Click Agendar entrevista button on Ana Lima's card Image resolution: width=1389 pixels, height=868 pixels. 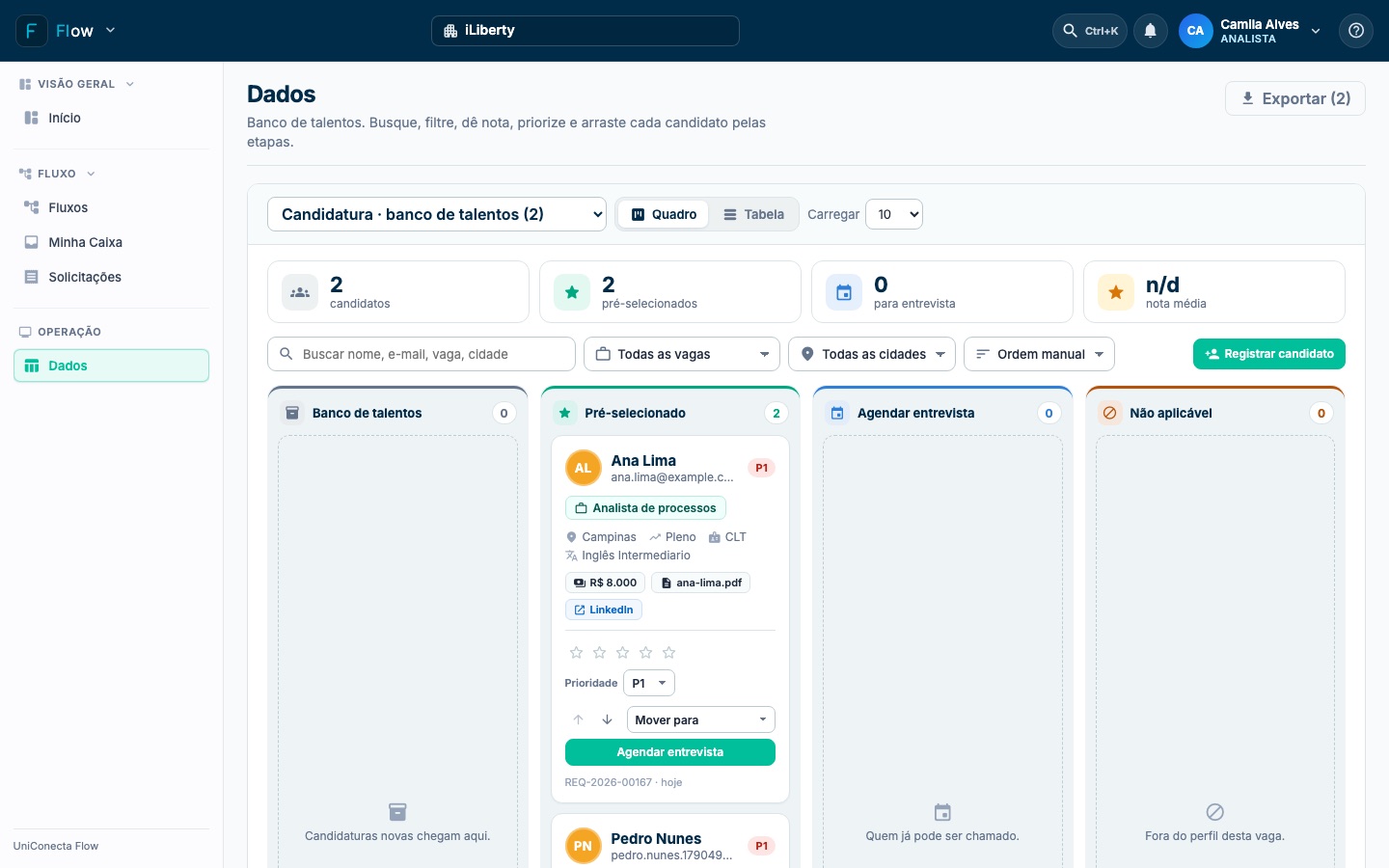click(x=670, y=752)
